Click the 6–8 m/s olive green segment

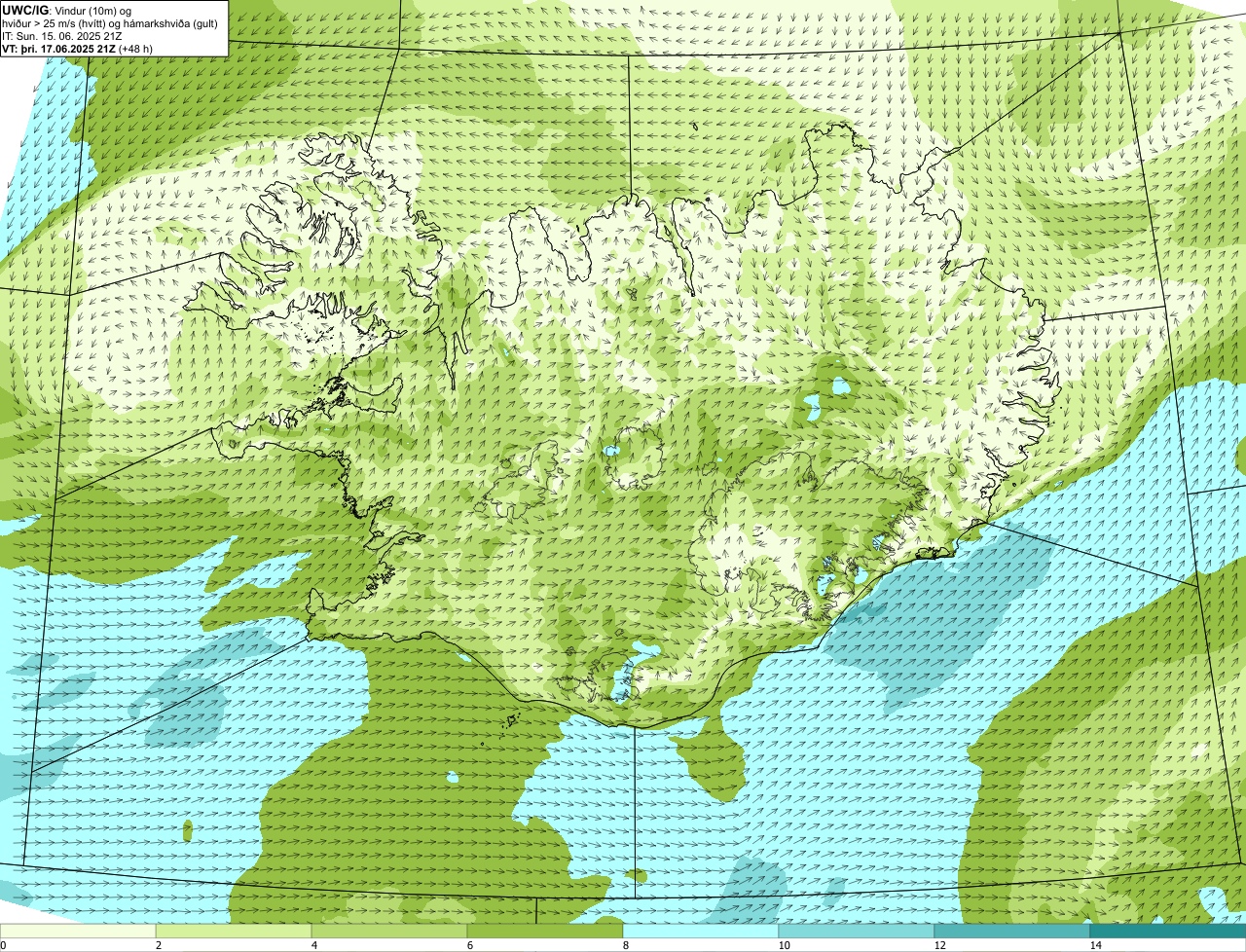click(545, 931)
